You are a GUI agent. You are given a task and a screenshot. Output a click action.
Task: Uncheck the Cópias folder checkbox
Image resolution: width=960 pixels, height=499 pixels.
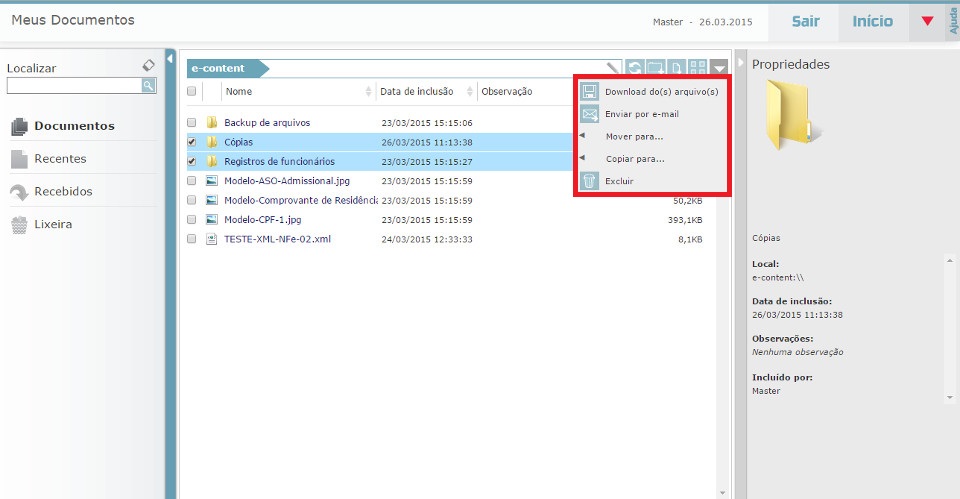point(192,142)
